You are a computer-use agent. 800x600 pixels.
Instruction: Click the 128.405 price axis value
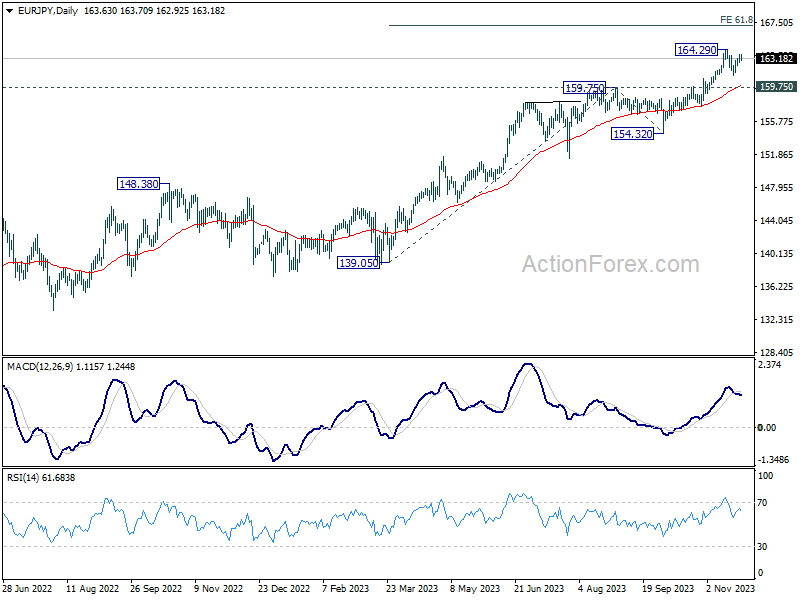777,353
